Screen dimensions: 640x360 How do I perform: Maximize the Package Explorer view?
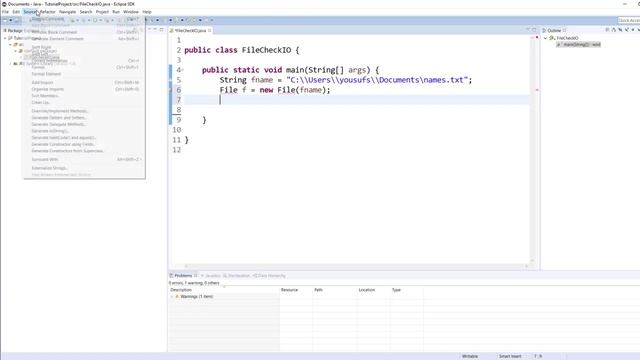[x=162, y=29]
